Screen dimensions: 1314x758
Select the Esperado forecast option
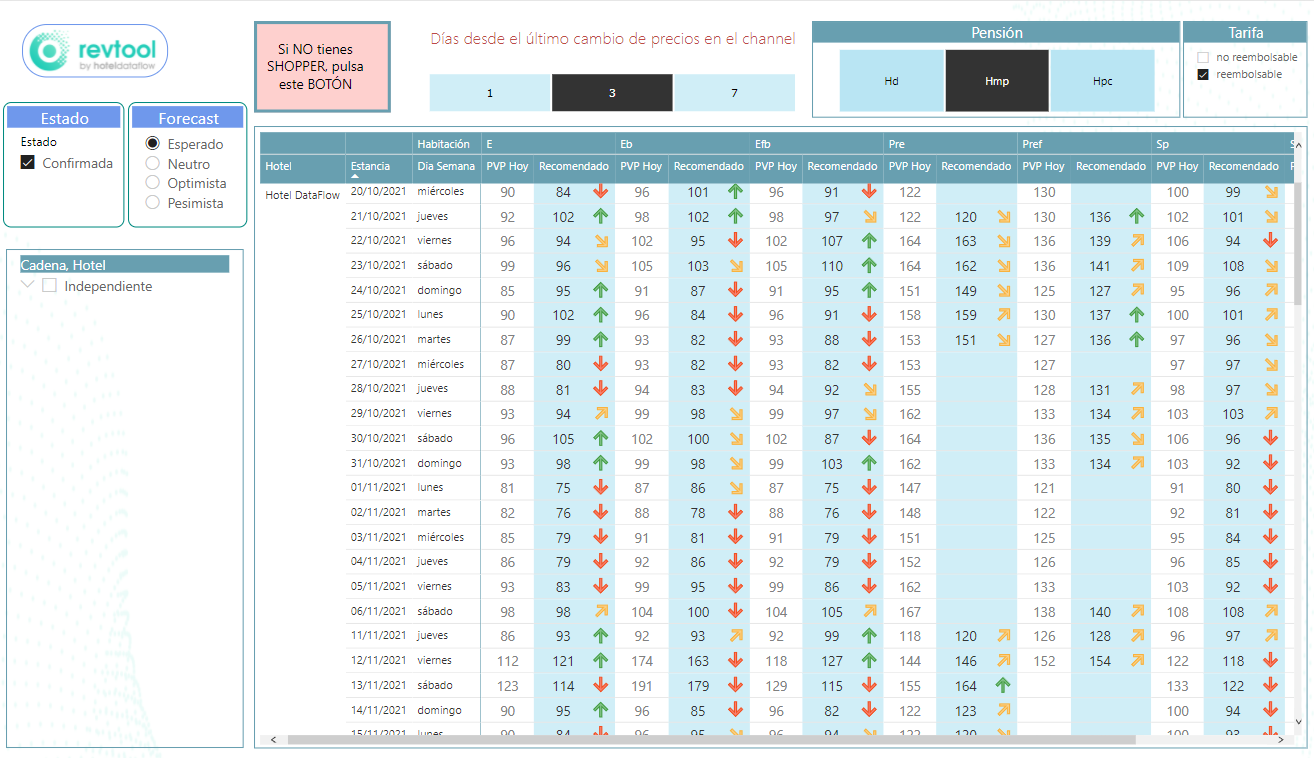pos(152,144)
